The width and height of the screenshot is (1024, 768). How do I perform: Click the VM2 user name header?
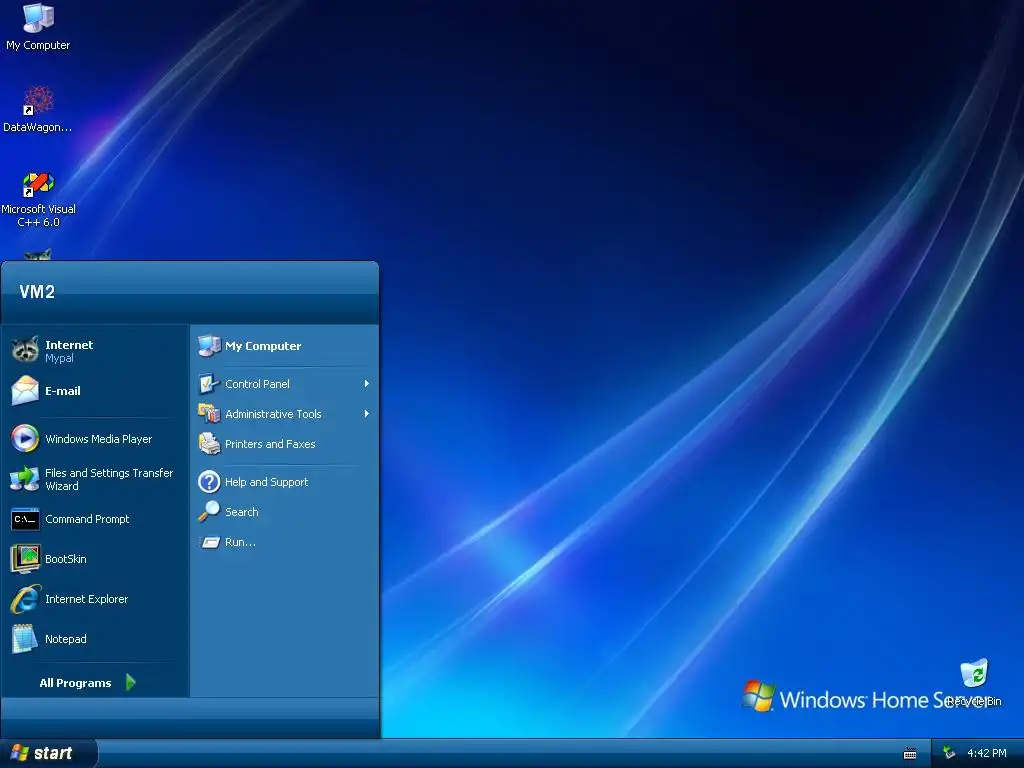37,292
